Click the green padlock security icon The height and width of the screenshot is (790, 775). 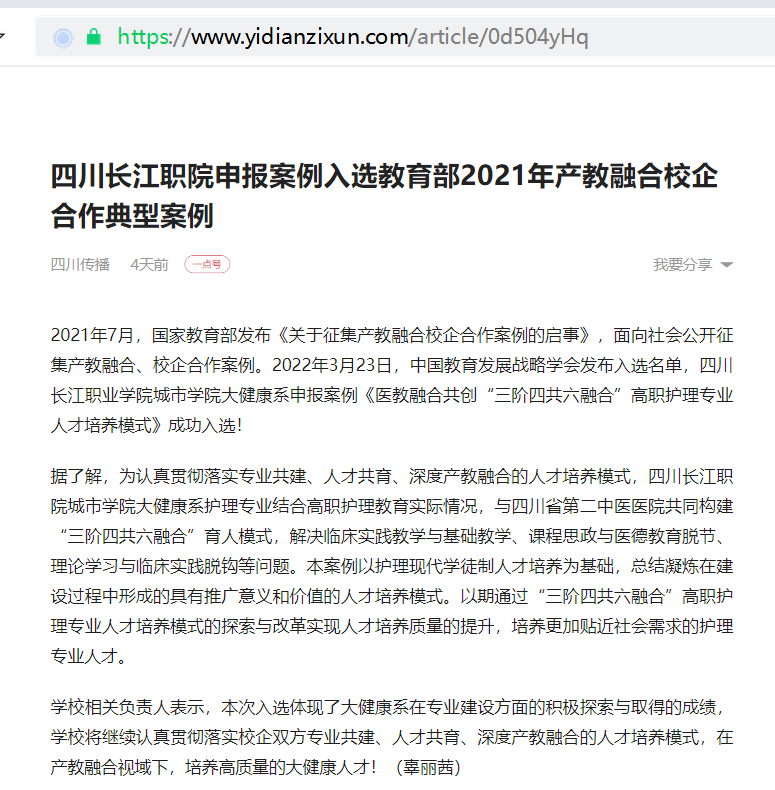[94, 37]
